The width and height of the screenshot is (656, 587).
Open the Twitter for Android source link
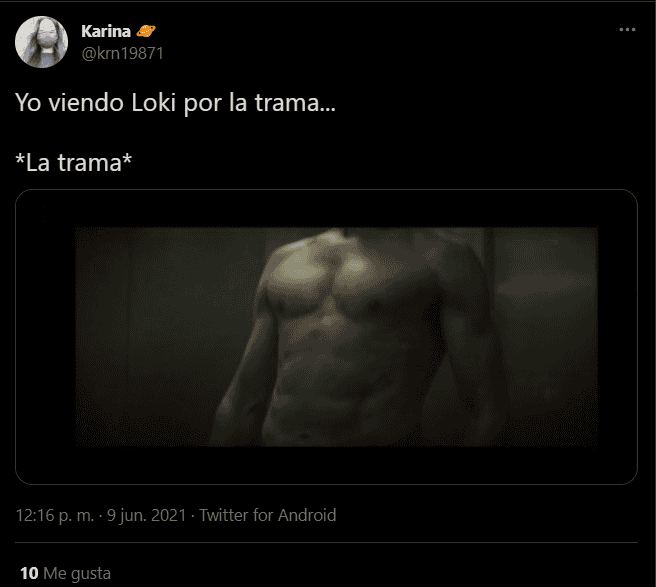coord(268,515)
